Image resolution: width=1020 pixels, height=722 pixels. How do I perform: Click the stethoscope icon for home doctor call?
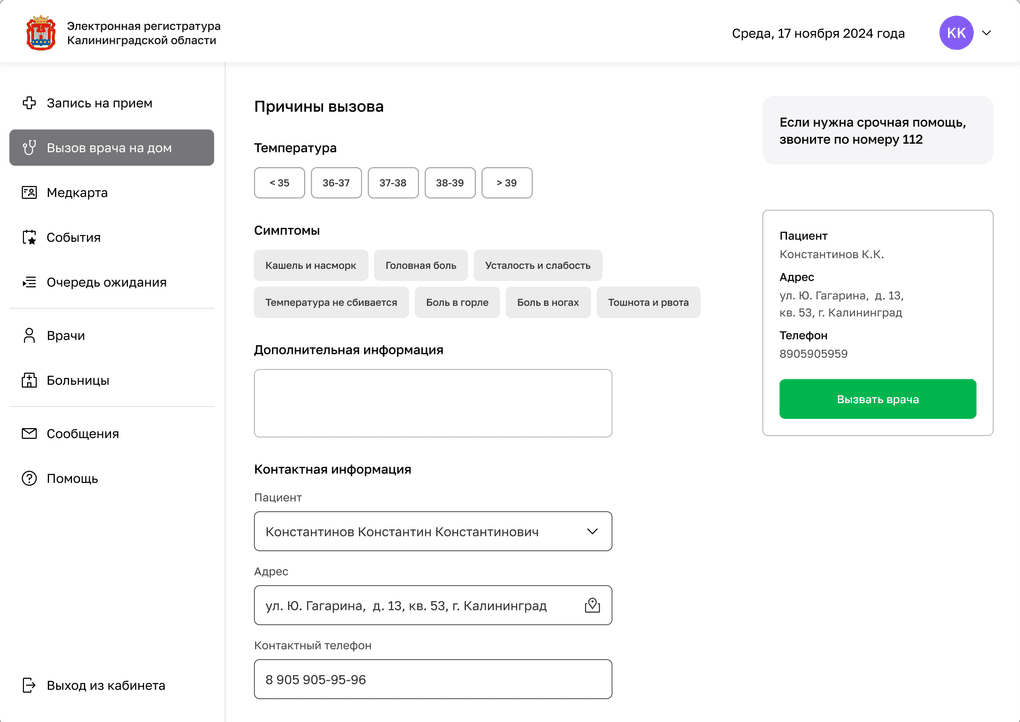click(x=29, y=148)
